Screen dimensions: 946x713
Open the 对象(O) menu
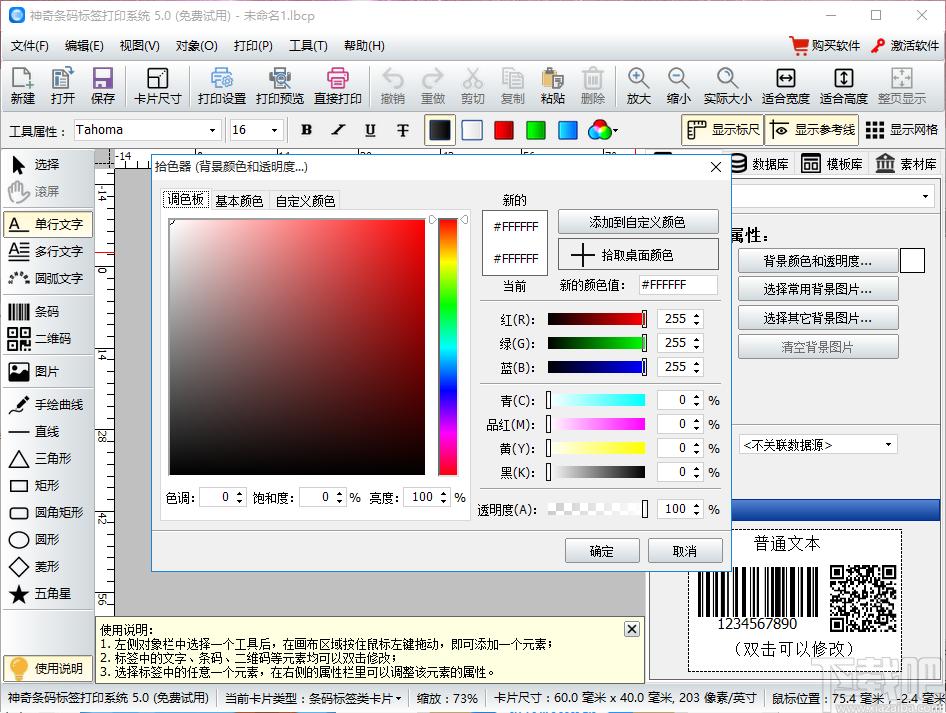pyautogui.click(x=197, y=46)
